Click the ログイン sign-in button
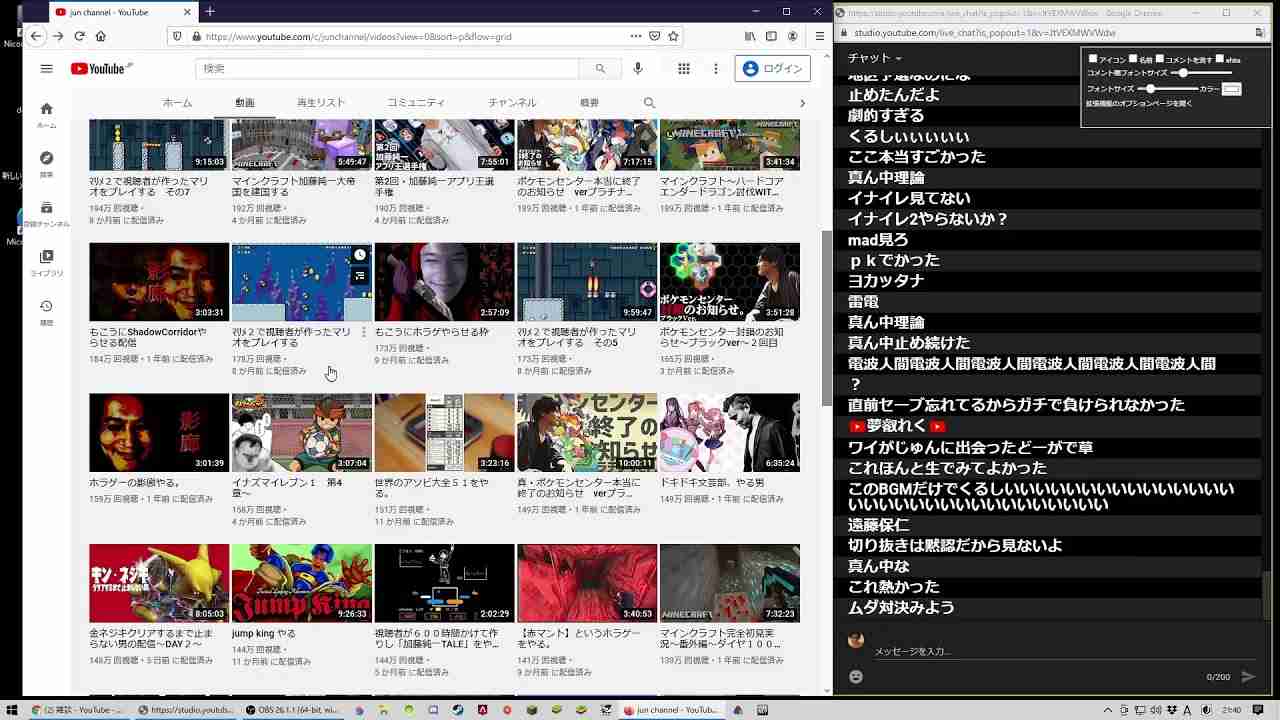The height and width of the screenshot is (720, 1280). tap(773, 69)
